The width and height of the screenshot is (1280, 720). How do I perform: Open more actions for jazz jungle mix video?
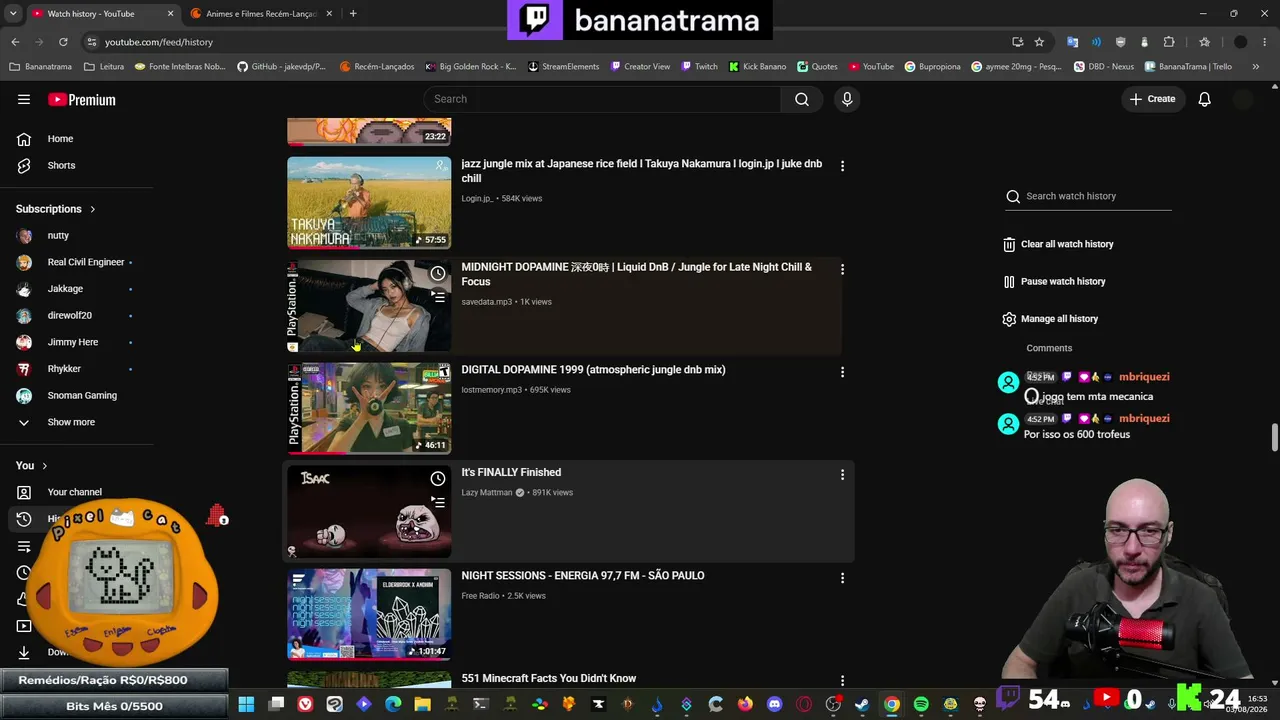tap(842, 166)
